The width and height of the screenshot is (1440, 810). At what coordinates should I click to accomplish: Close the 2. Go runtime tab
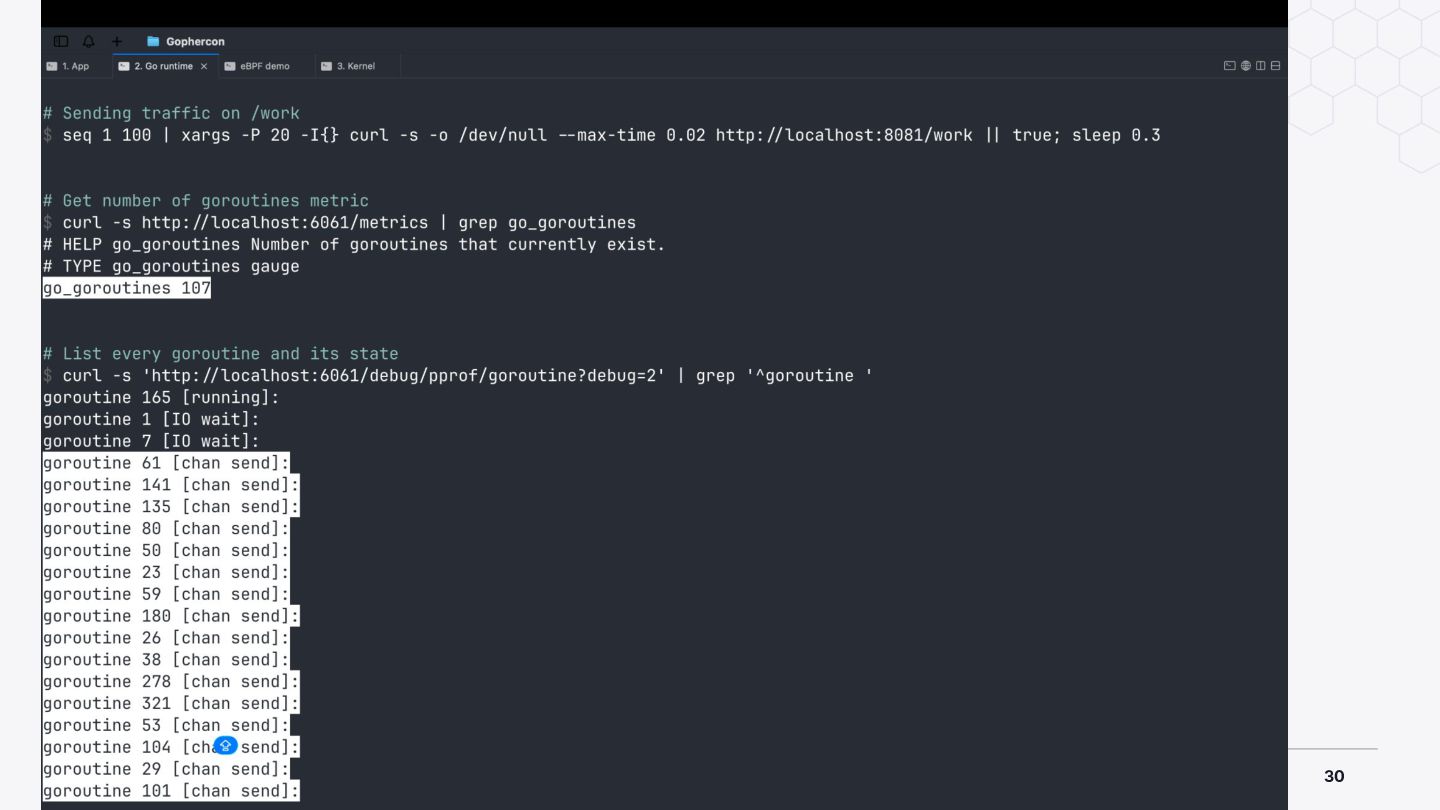tap(204, 66)
